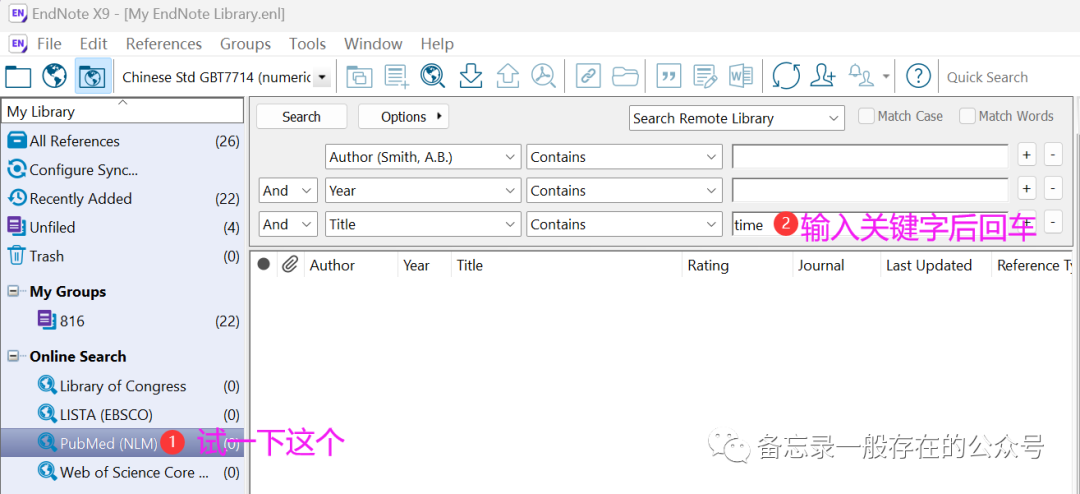The height and width of the screenshot is (494, 1080).
Task: Open Contains dropdown in the Author row
Action: [x=624, y=157]
